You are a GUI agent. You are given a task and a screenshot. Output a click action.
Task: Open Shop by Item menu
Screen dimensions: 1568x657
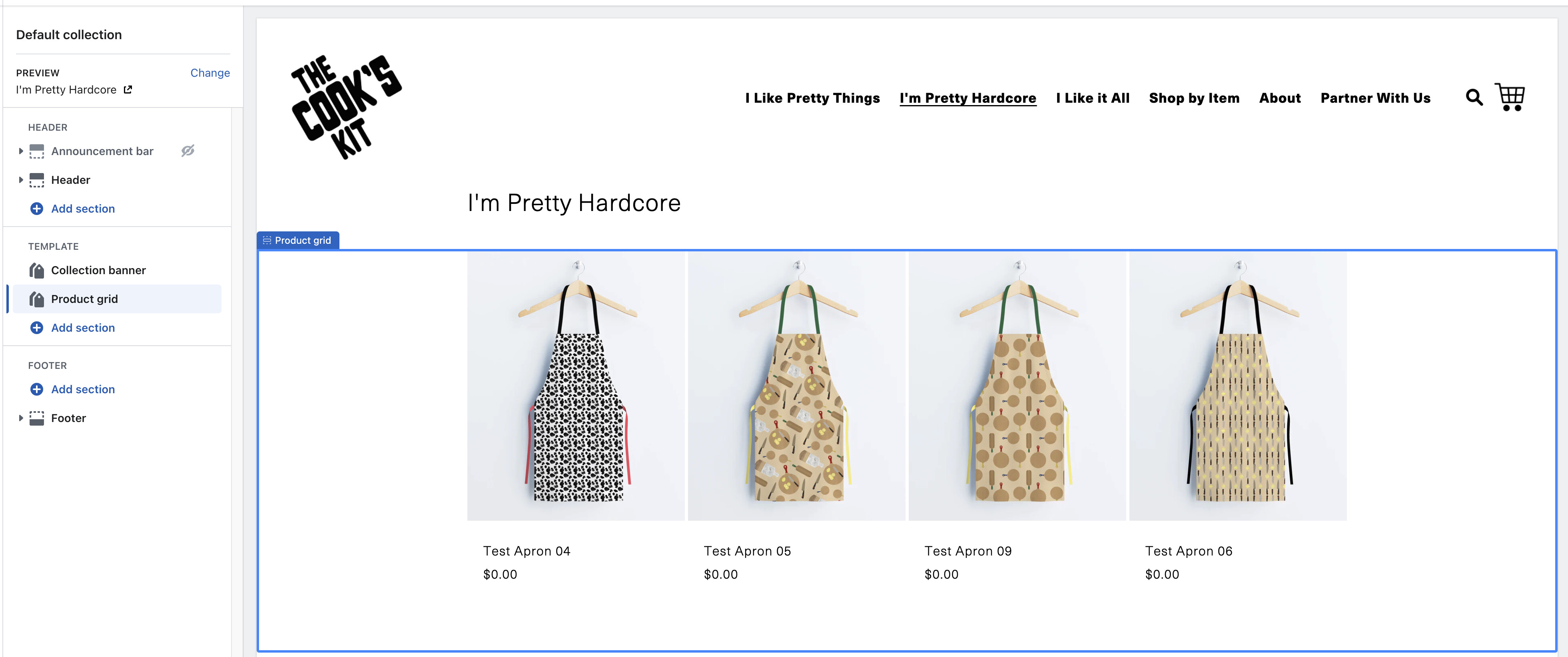point(1194,98)
